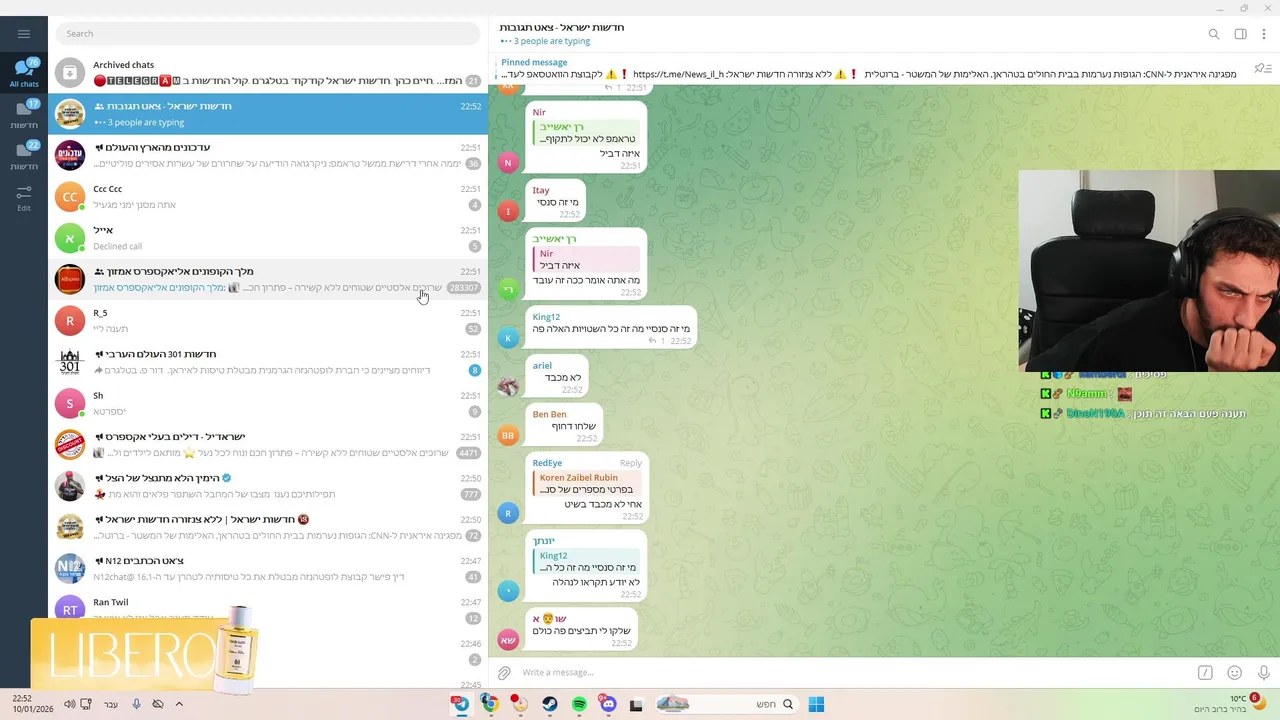Click Nir's avatar beside his message

(508, 162)
